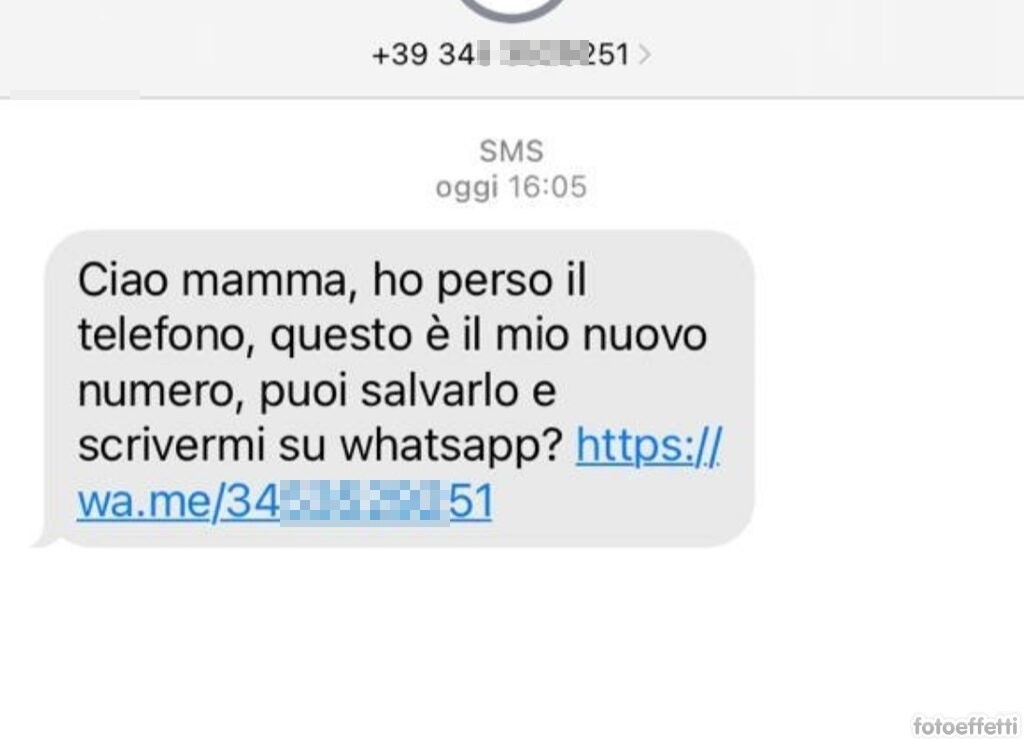Expand contact details via the chevron arrow
Image resolution: width=1024 pixels, height=739 pixels.
(644, 54)
